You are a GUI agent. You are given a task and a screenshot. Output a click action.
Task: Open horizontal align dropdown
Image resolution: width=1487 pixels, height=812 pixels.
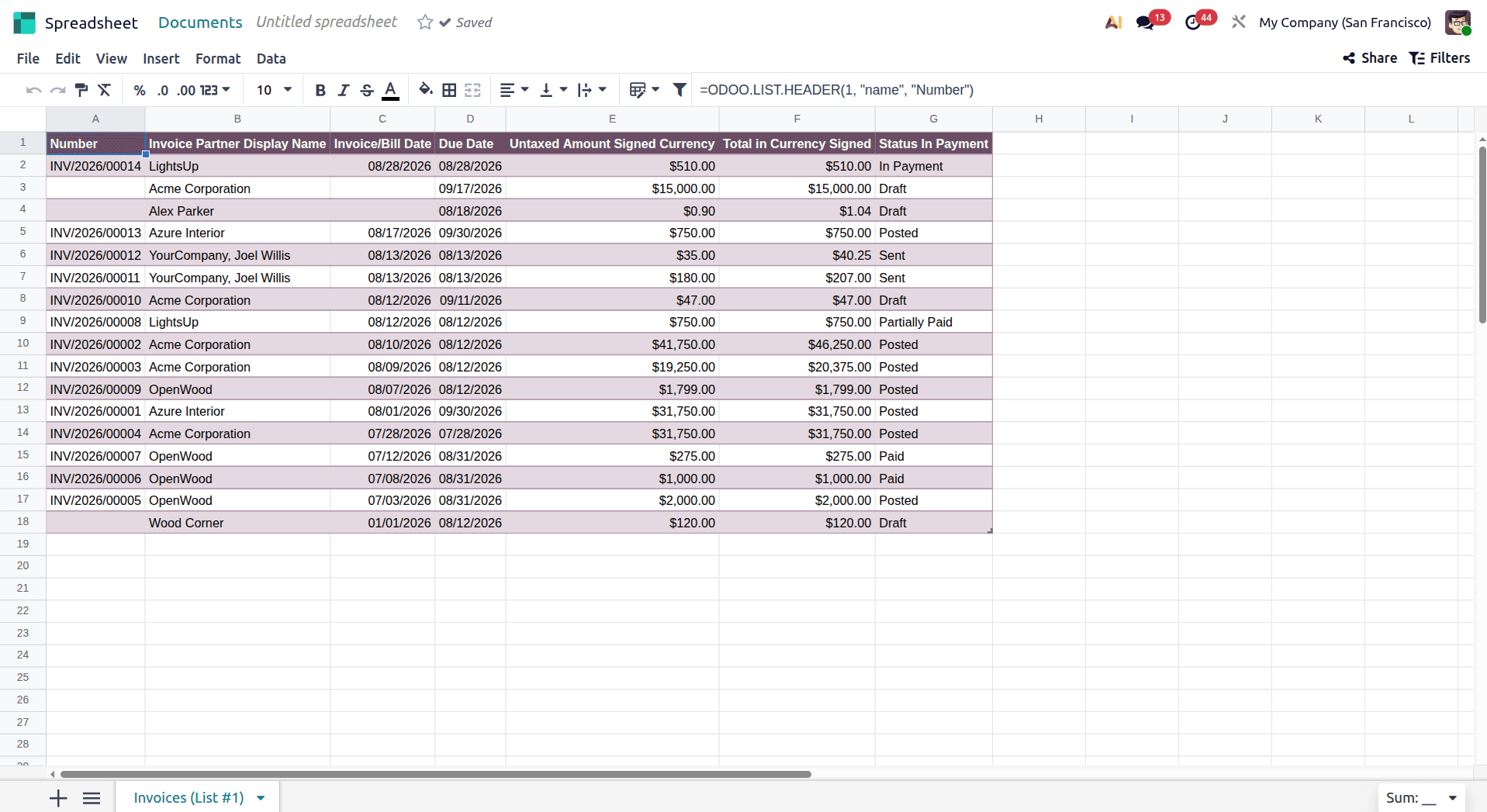click(514, 90)
